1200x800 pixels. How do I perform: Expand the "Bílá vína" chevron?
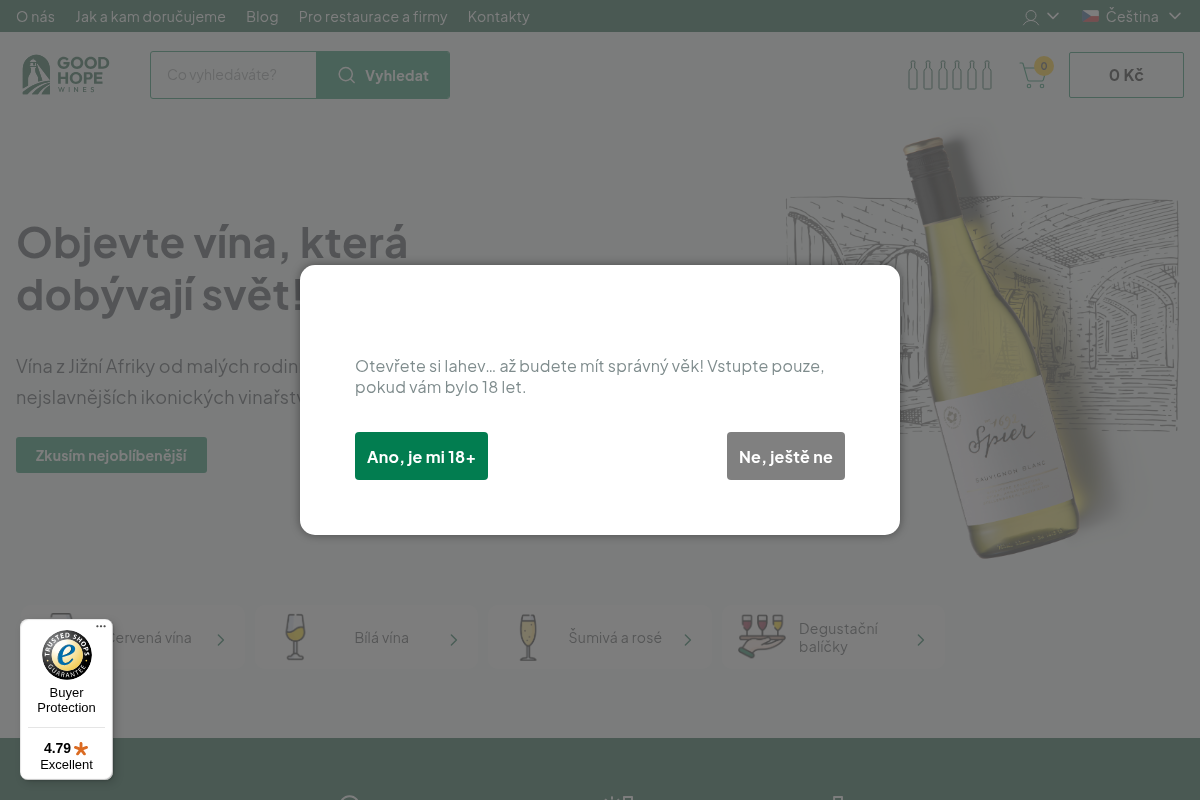pyautogui.click(x=454, y=639)
